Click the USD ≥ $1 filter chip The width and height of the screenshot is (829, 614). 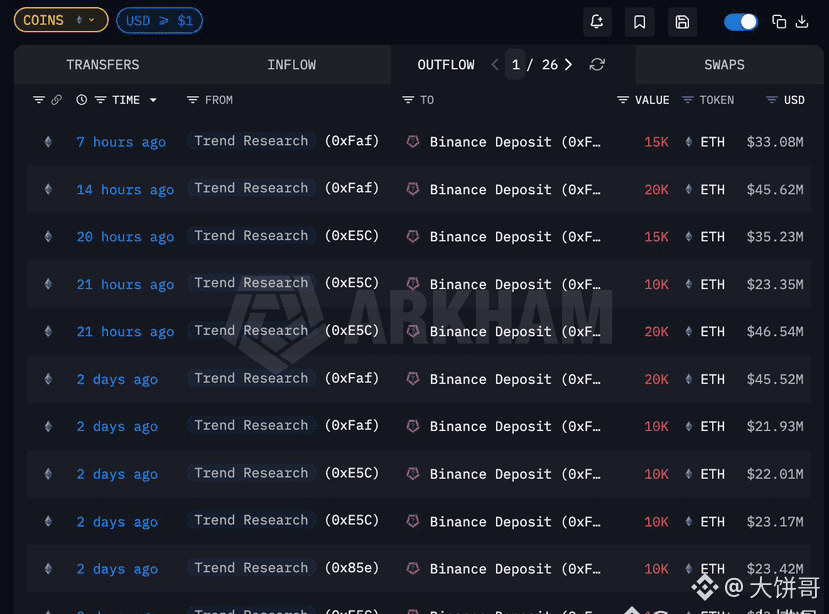(159, 21)
